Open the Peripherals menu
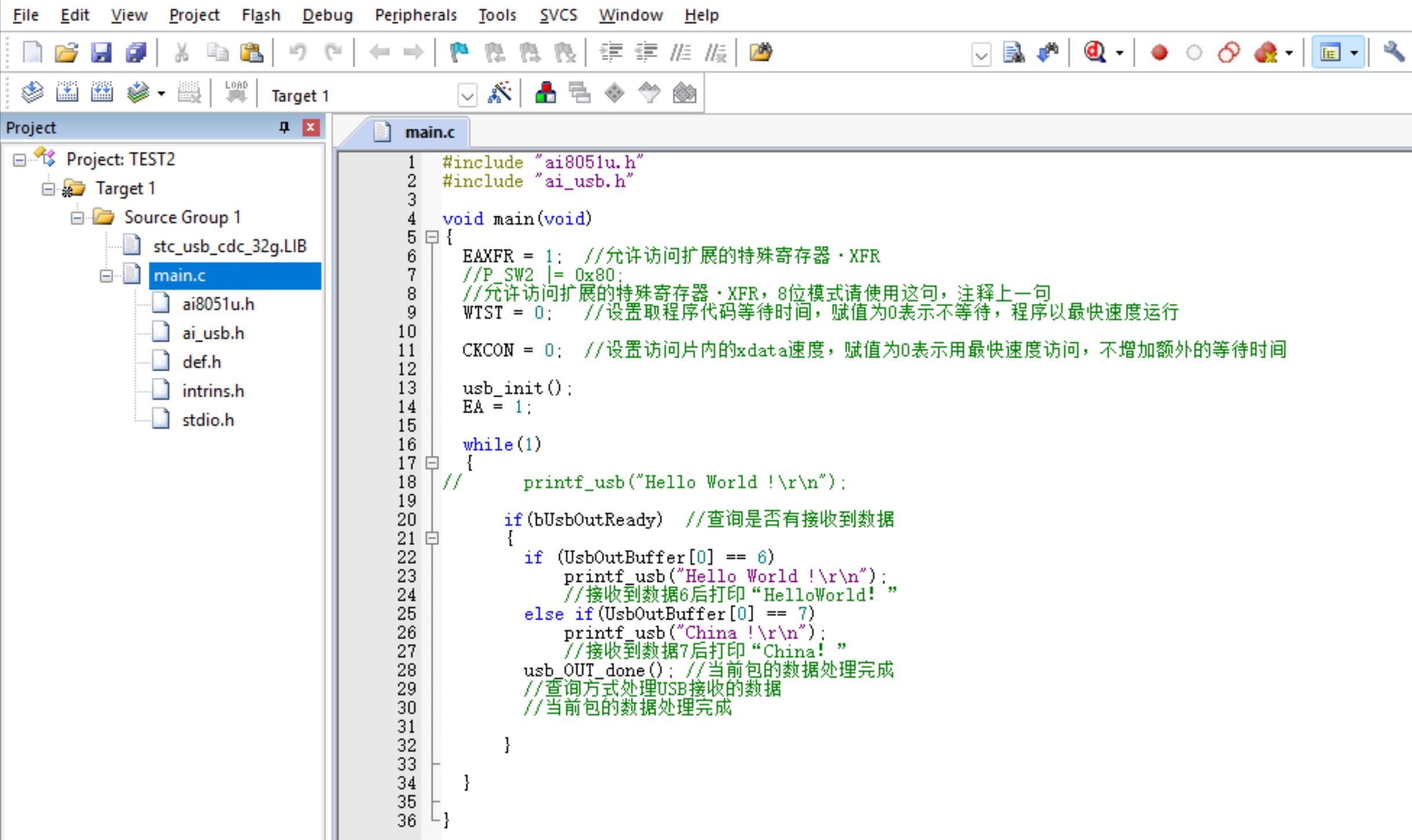The image size is (1412, 840). (416, 15)
